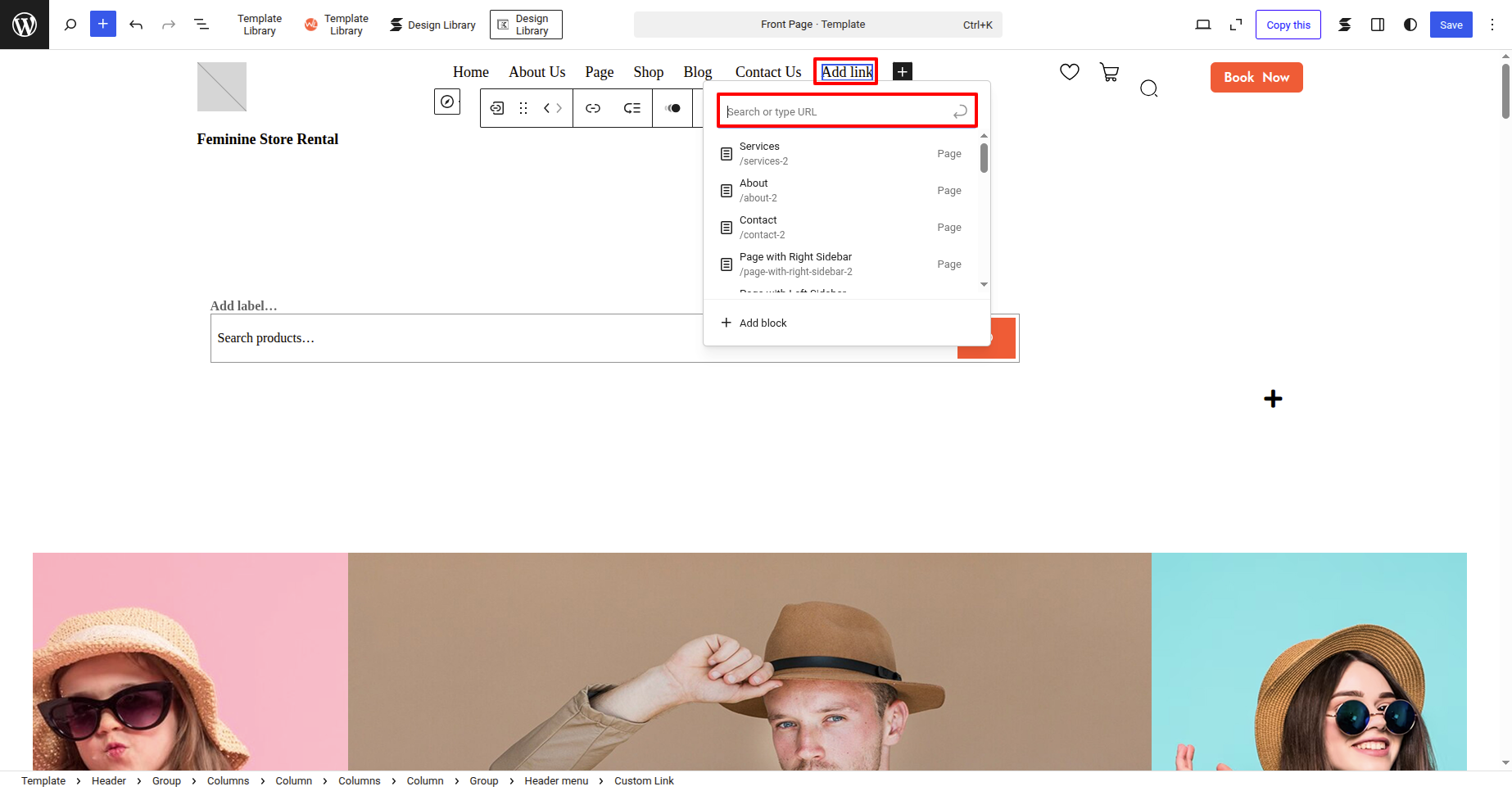Click the WordPress logo
The image size is (1512, 791).
pos(25,25)
